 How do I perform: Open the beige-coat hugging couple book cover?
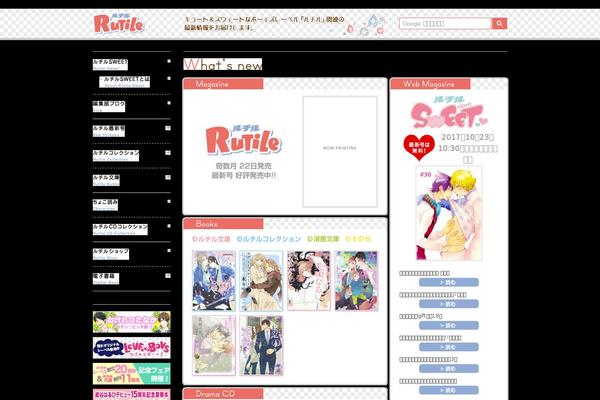[x=261, y=281]
